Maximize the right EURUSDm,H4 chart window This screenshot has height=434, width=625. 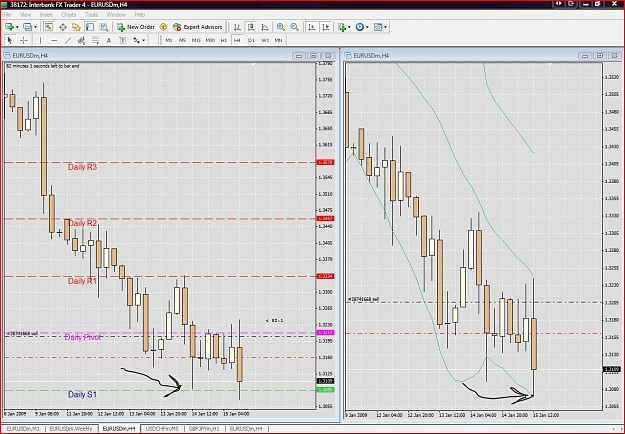(599, 56)
